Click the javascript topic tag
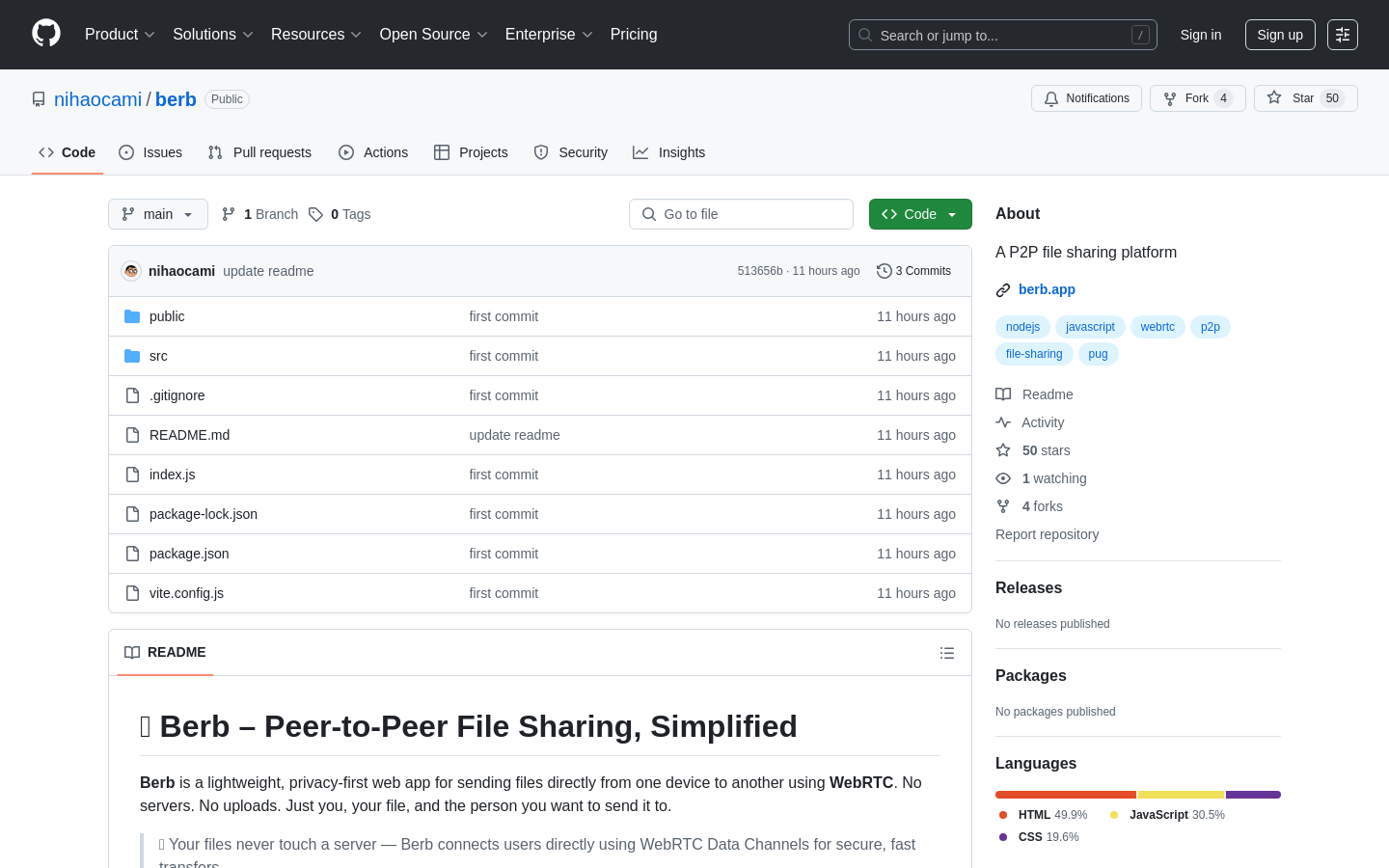The height and width of the screenshot is (868, 1389). [x=1090, y=327]
